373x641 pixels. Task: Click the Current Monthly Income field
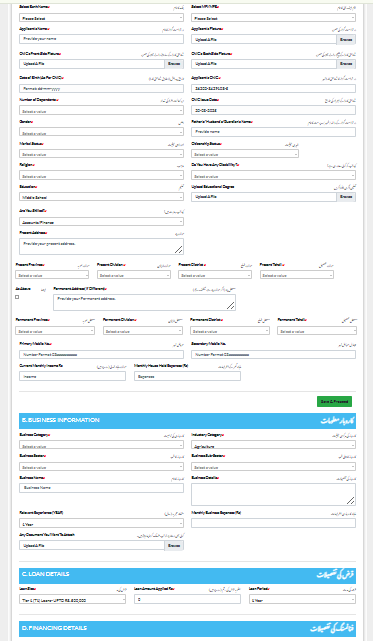click(72, 376)
